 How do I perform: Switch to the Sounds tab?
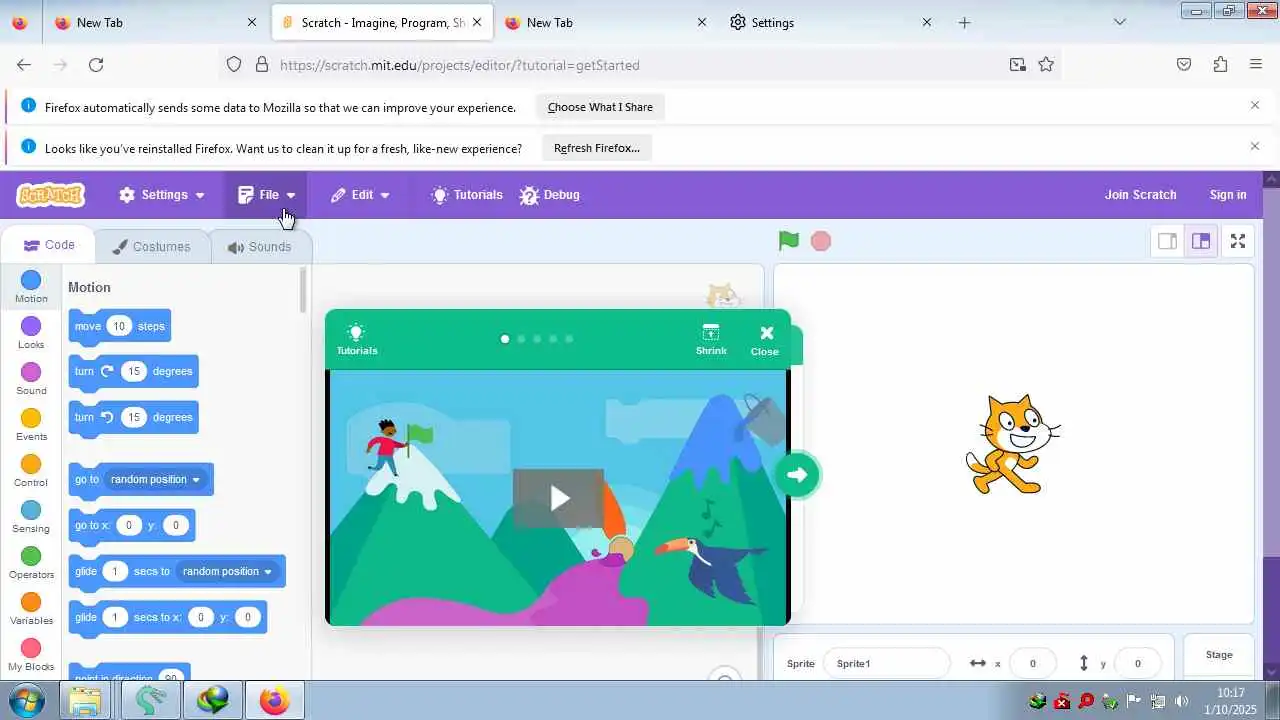pos(260,247)
